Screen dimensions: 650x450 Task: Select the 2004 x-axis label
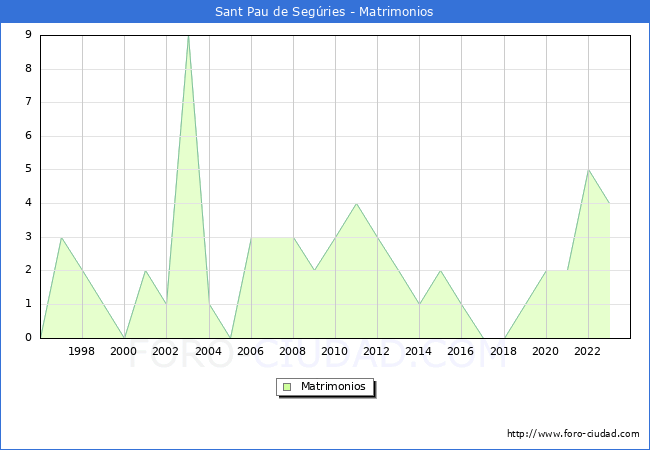[208, 351]
